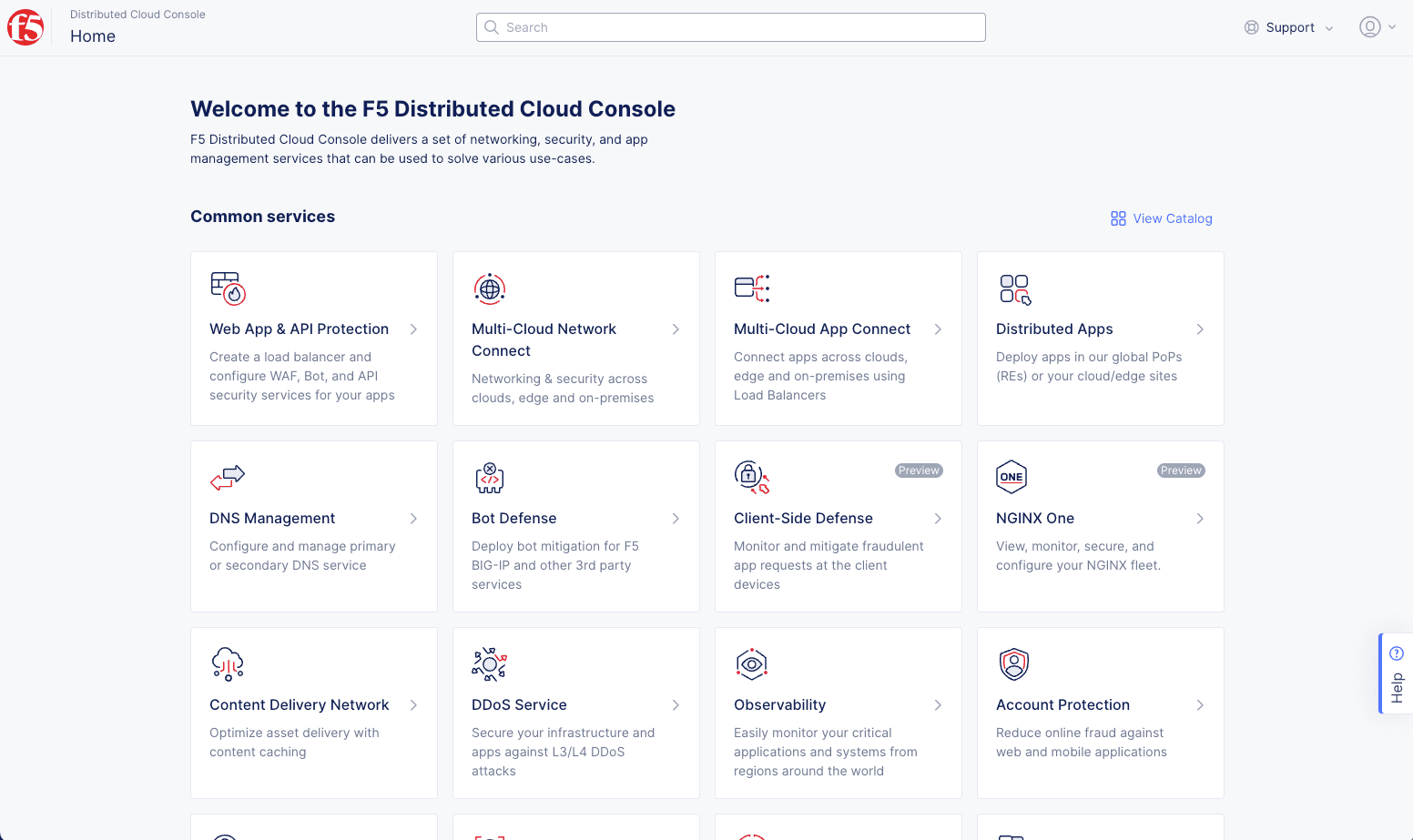Click the F5 logo icon
Image resolution: width=1413 pixels, height=840 pixels.
[x=25, y=27]
